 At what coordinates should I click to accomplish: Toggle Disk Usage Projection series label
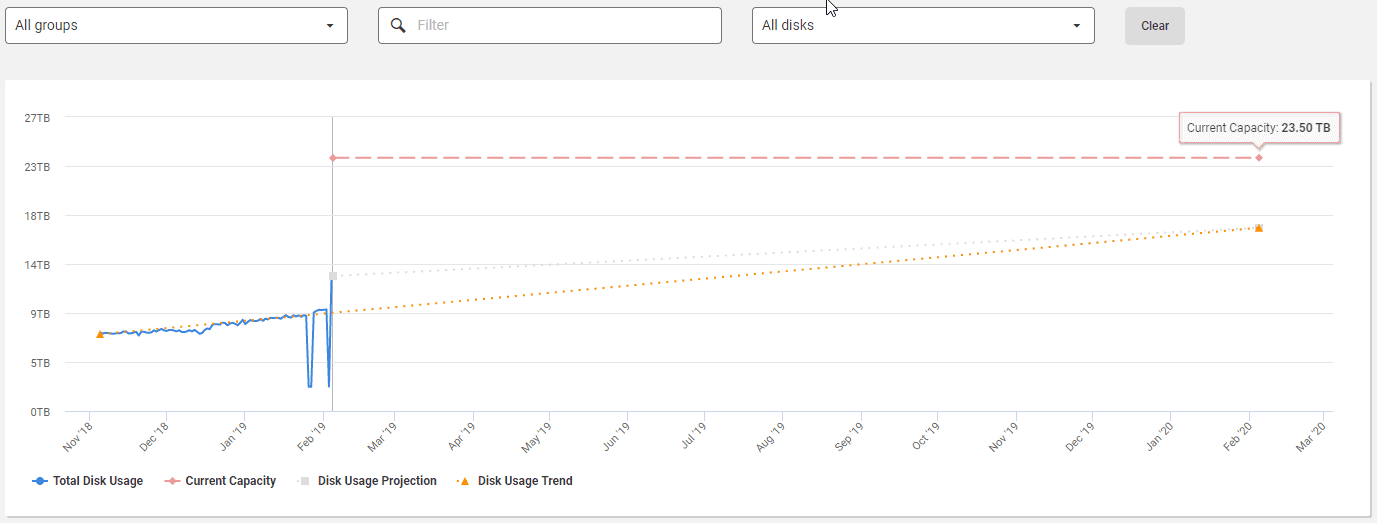pyautogui.click(x=377, y=481)
